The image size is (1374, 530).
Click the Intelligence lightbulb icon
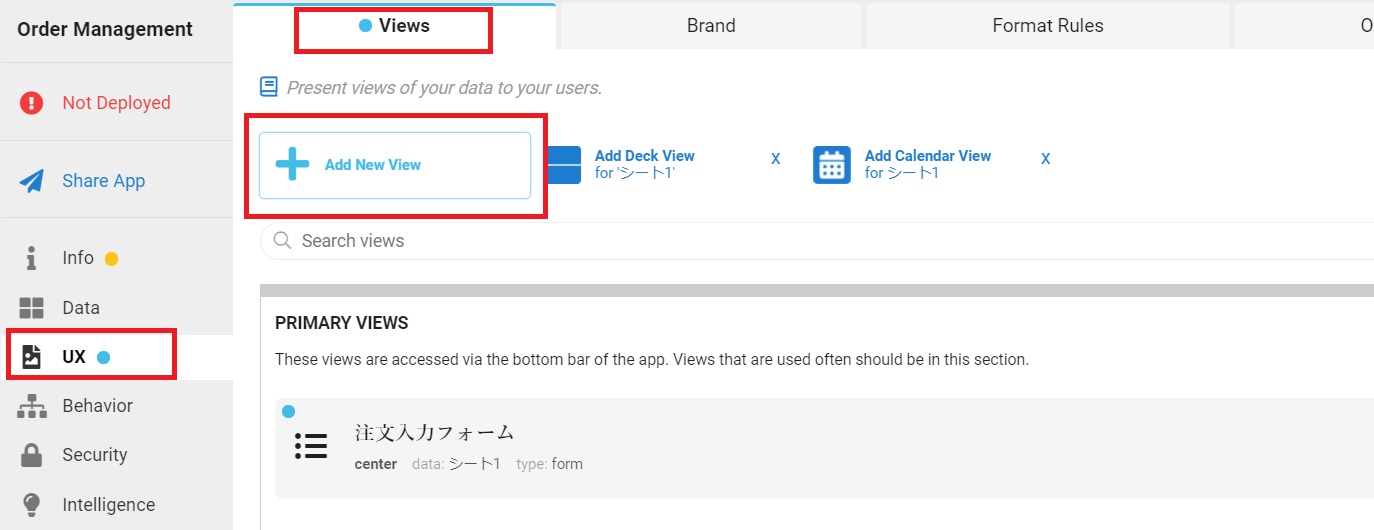[x=32, y=505]
